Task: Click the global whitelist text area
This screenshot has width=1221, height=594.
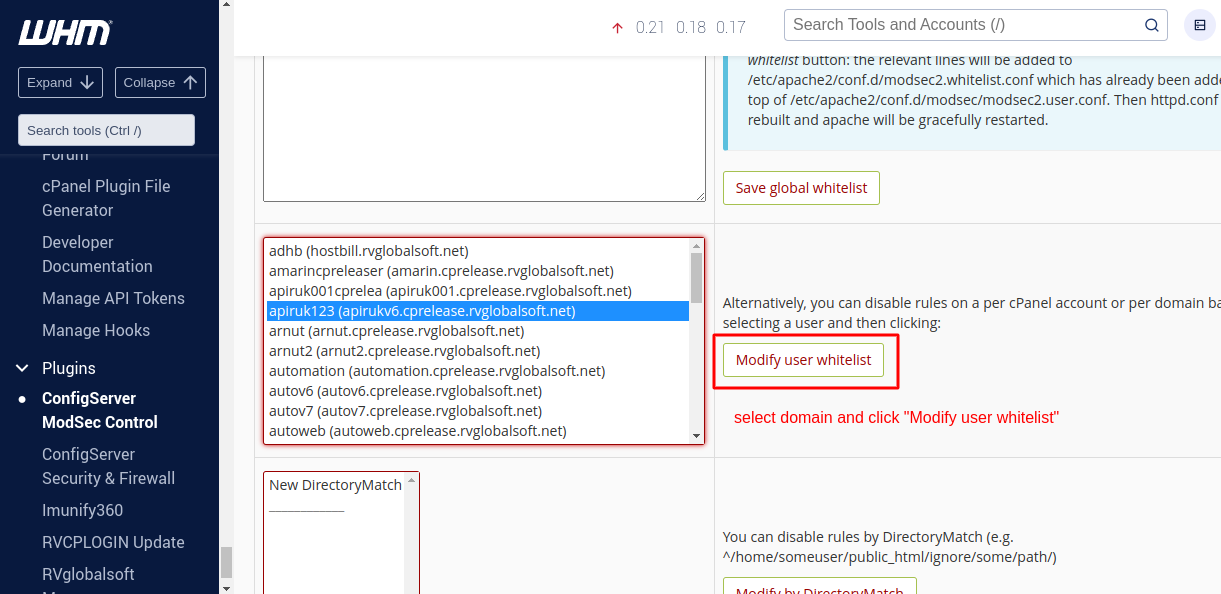Action: [484, 128]
